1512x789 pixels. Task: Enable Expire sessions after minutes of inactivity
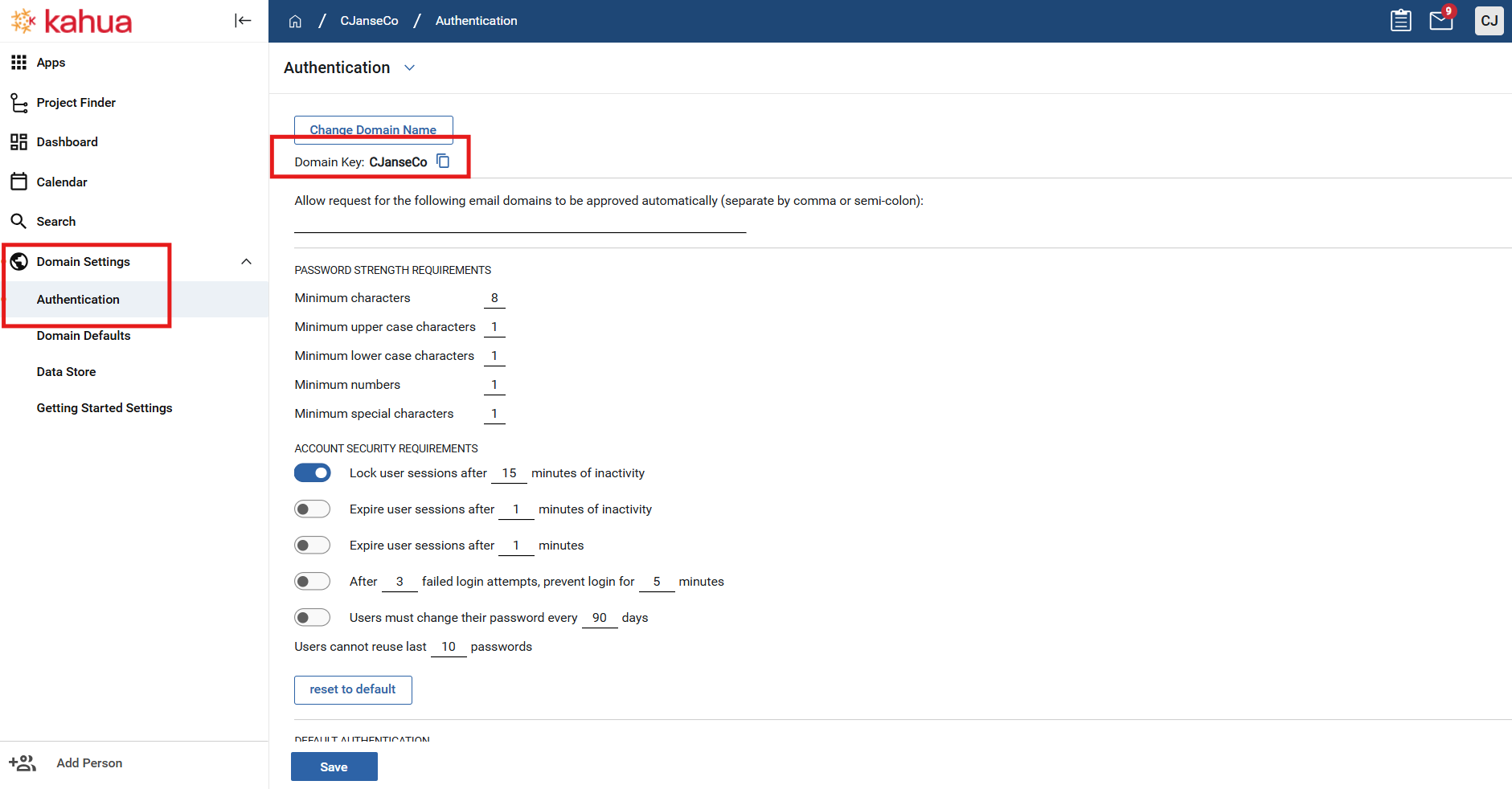pyautogui.click(x=313, y=509)
